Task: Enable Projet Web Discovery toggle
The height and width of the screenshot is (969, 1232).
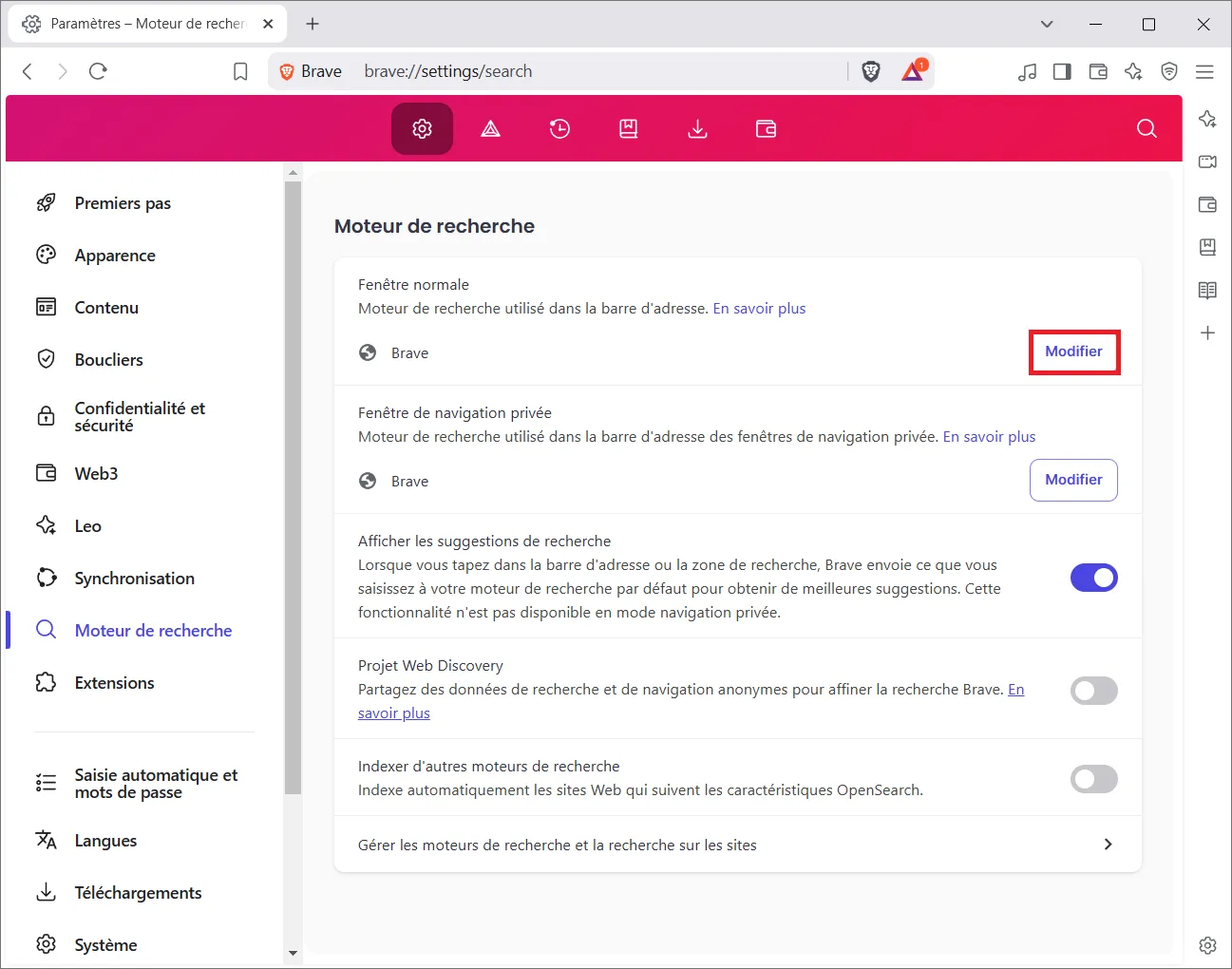Action: (1093, 691)
